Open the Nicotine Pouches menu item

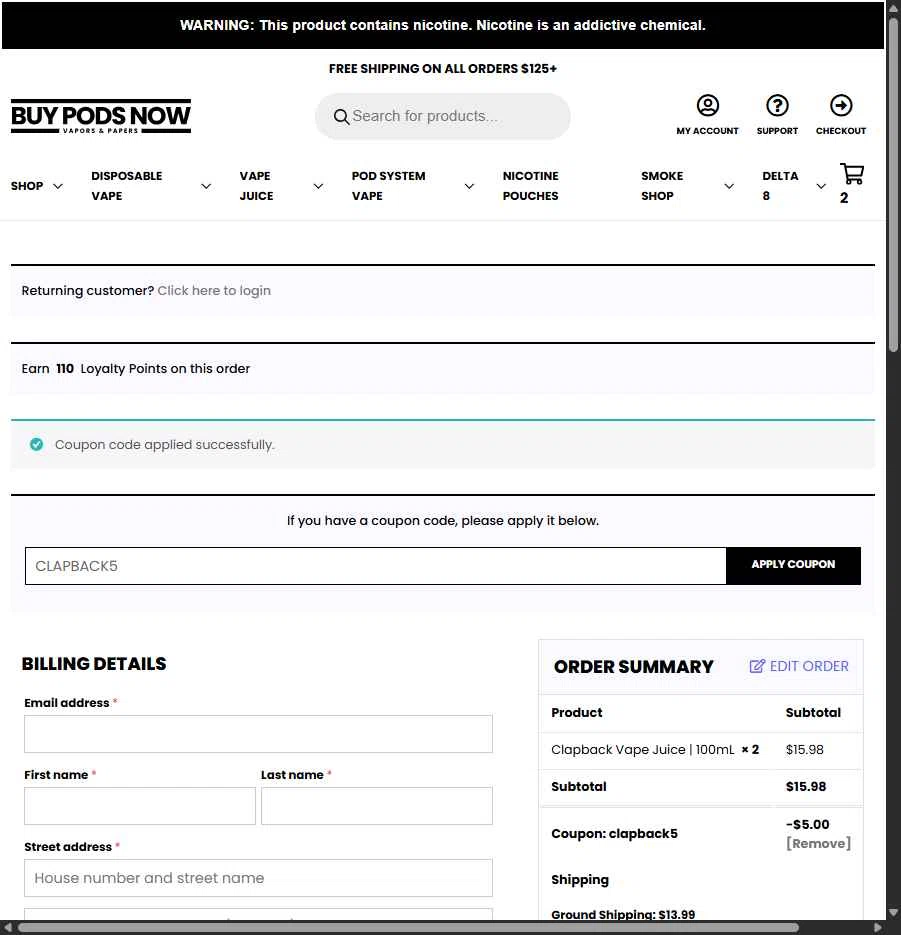coord(530,186)
